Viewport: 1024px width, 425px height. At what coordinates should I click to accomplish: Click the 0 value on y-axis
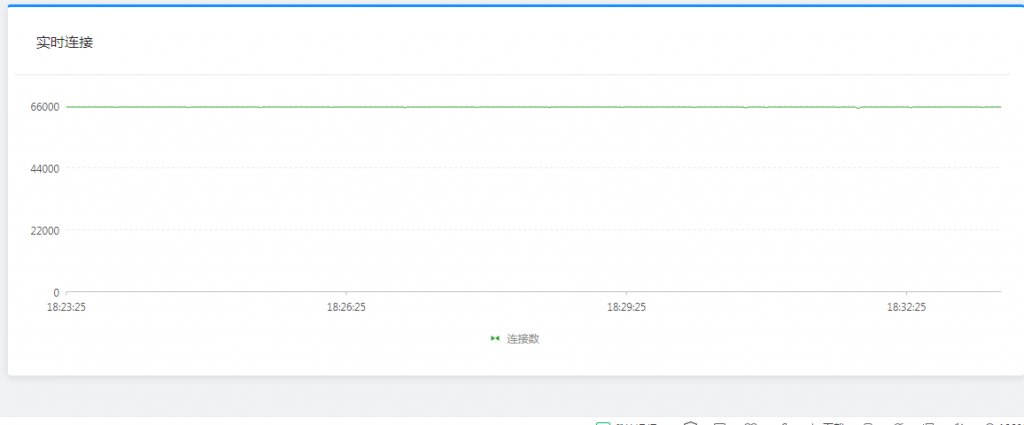click(x=56, y=293)
